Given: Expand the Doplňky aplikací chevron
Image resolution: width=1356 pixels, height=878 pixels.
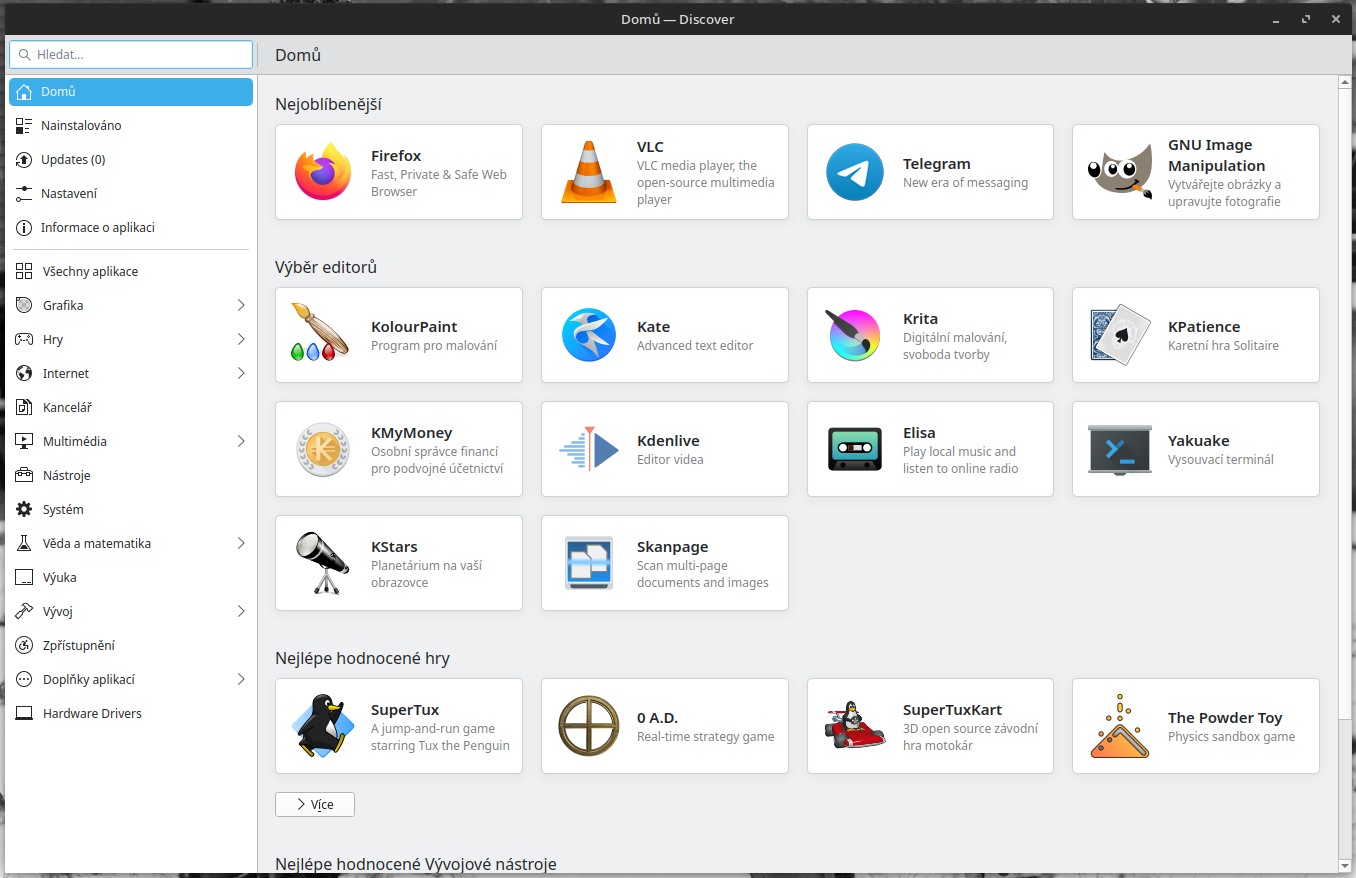Looking at the screenshot, I should point(241,680).
